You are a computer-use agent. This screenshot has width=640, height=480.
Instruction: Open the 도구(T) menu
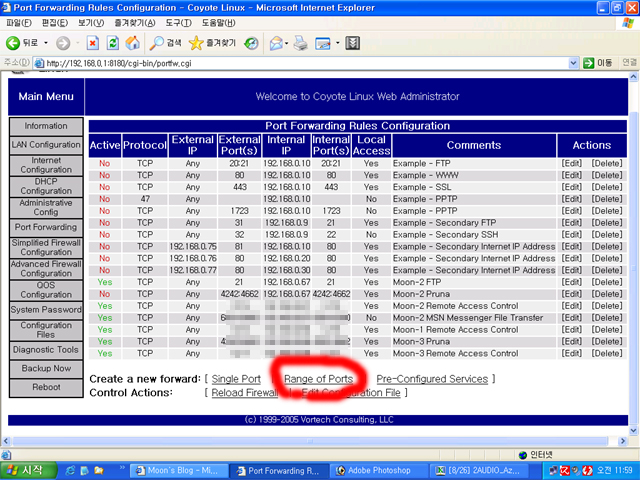pyautogui.click(x=178, y=23)
